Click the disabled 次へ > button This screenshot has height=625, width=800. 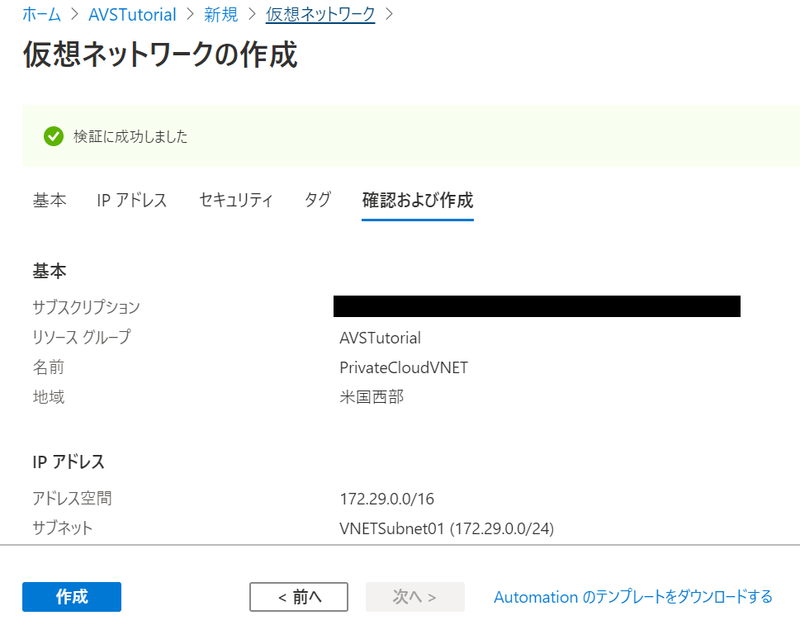click(415, 597)
